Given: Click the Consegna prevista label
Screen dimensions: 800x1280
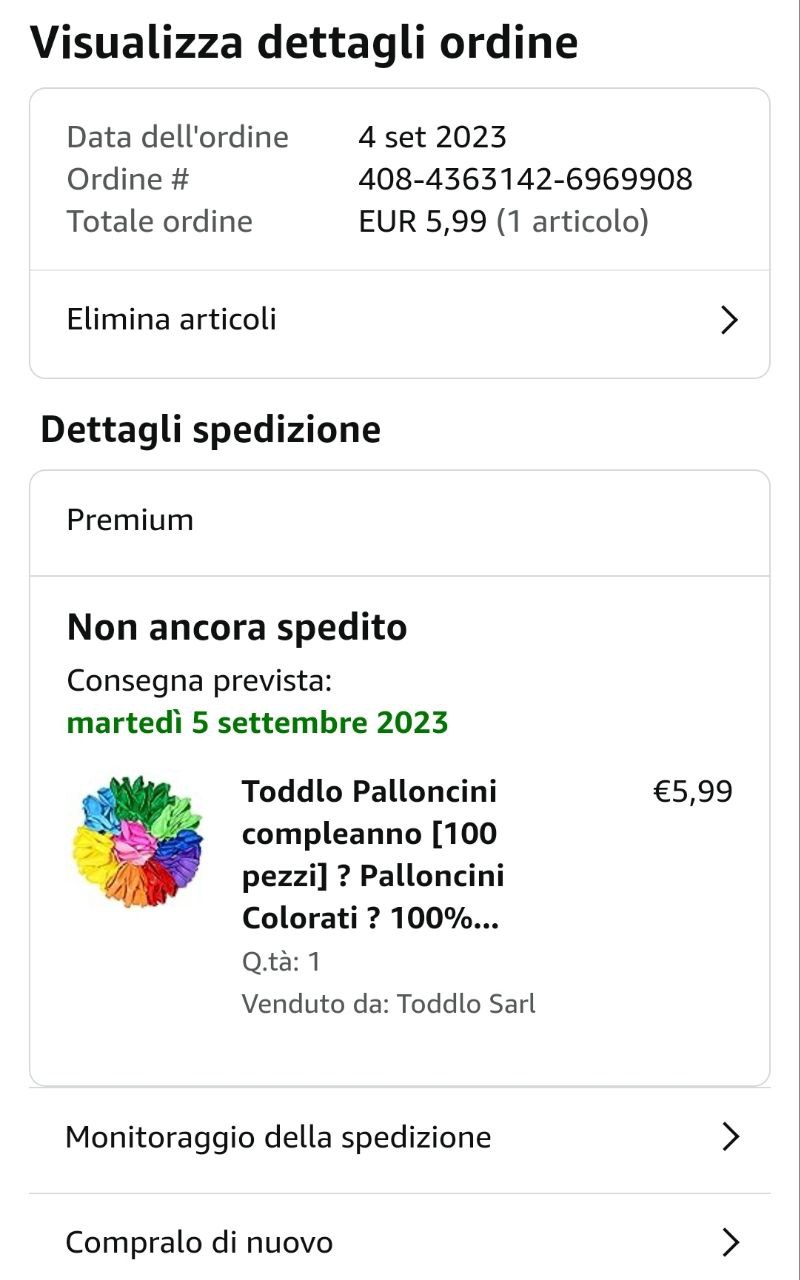Looking at the screenshot, I should coord(199,681).
